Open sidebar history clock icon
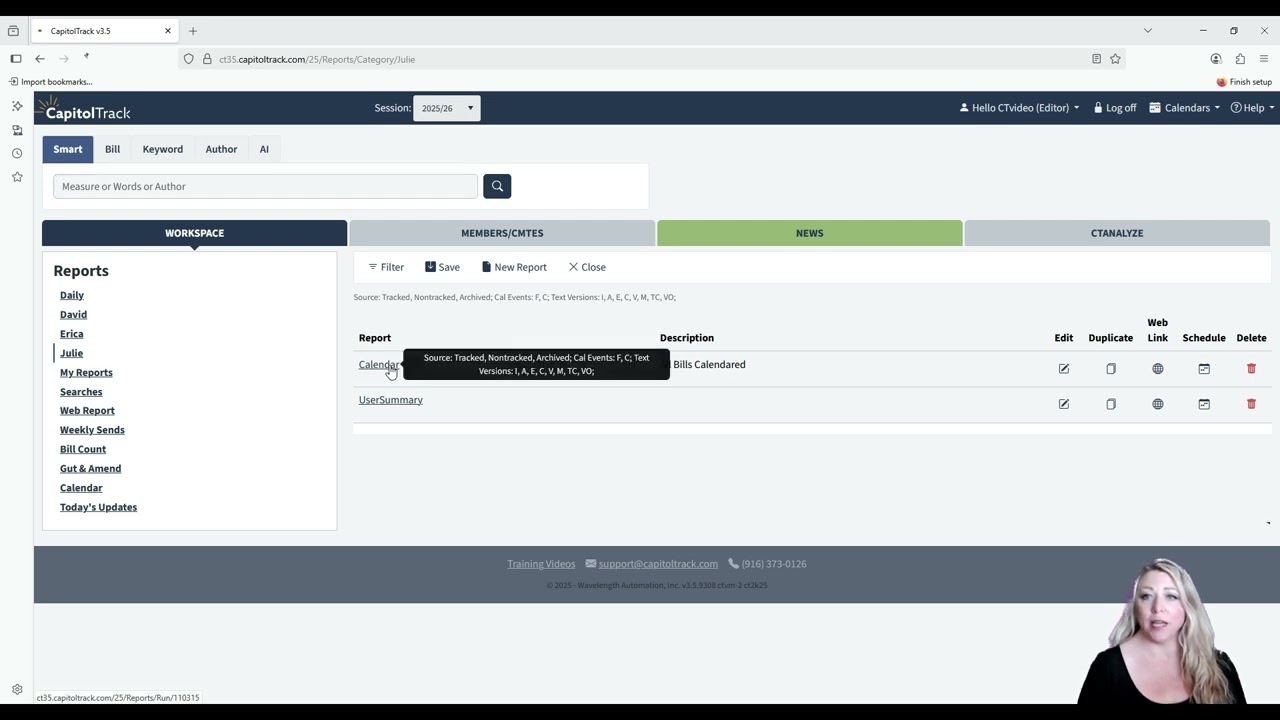1280x720 pixels. coord(17,153)
